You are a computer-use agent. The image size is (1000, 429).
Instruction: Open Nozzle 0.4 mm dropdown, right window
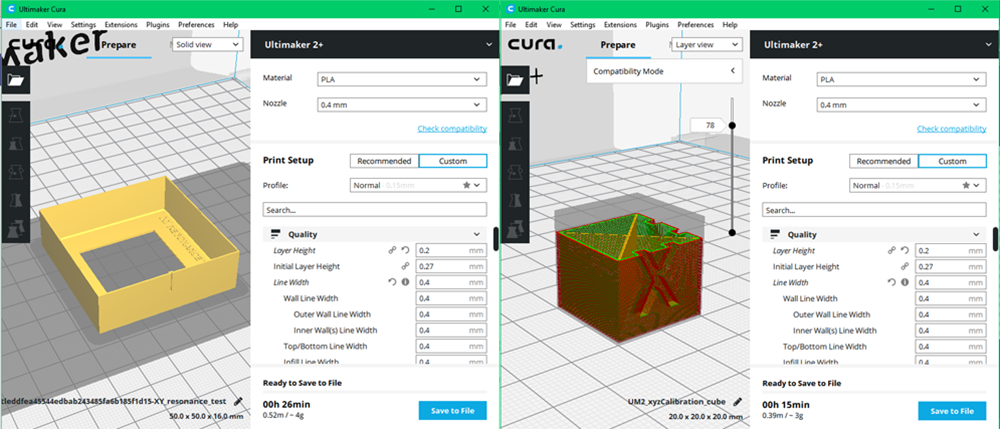coord(901,105)
